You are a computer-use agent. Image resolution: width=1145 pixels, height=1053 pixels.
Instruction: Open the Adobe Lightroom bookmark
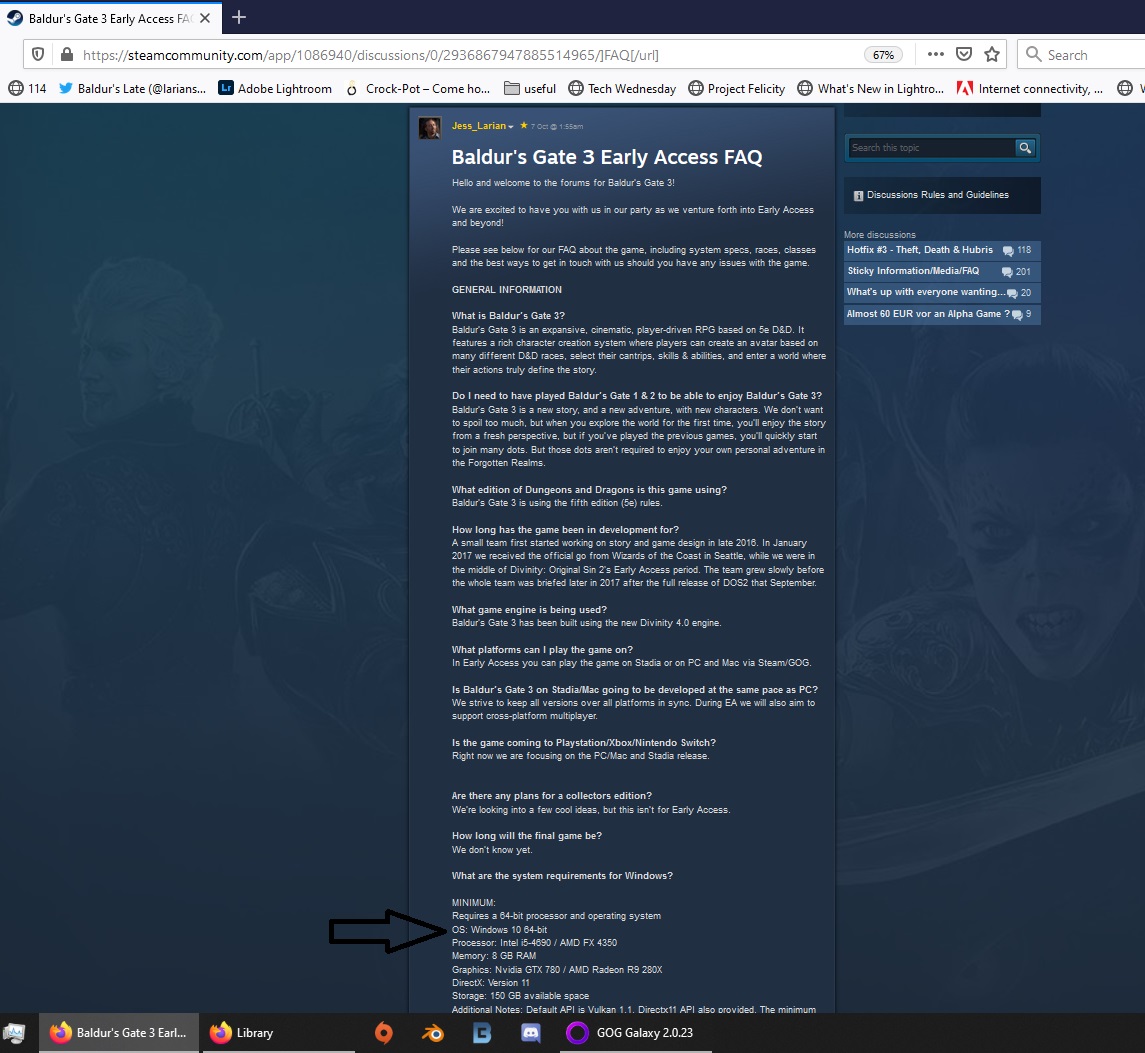[x=275, y=88]
